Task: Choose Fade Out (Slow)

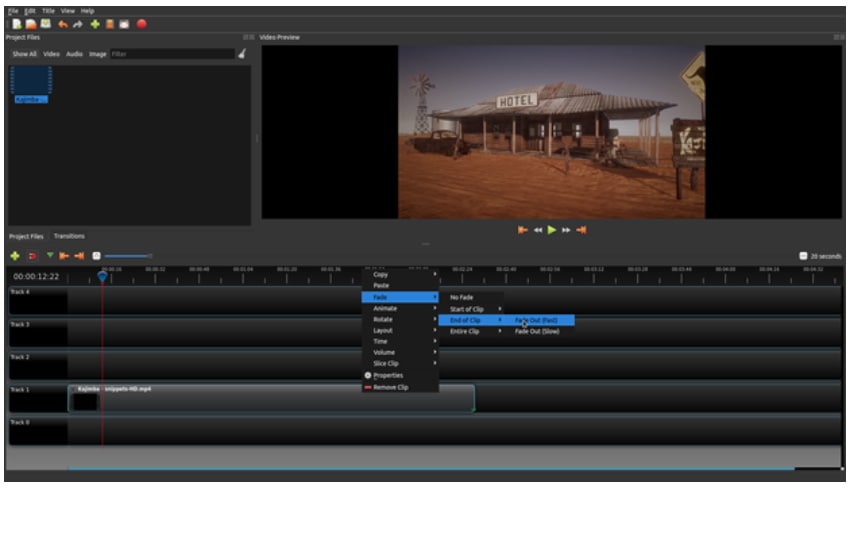Action: tap(539, 331)
